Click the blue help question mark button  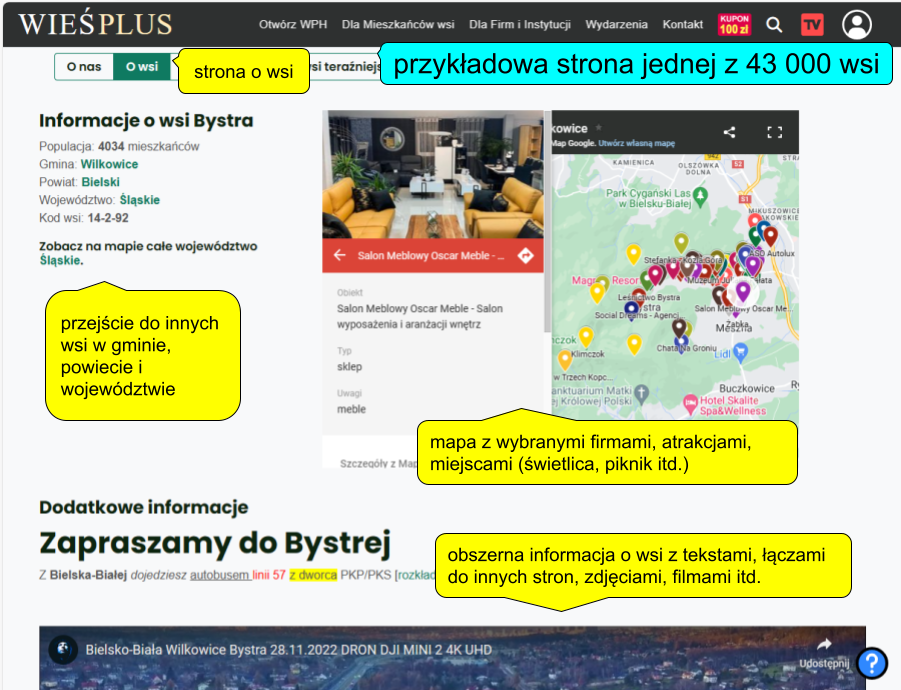[871, 662]
